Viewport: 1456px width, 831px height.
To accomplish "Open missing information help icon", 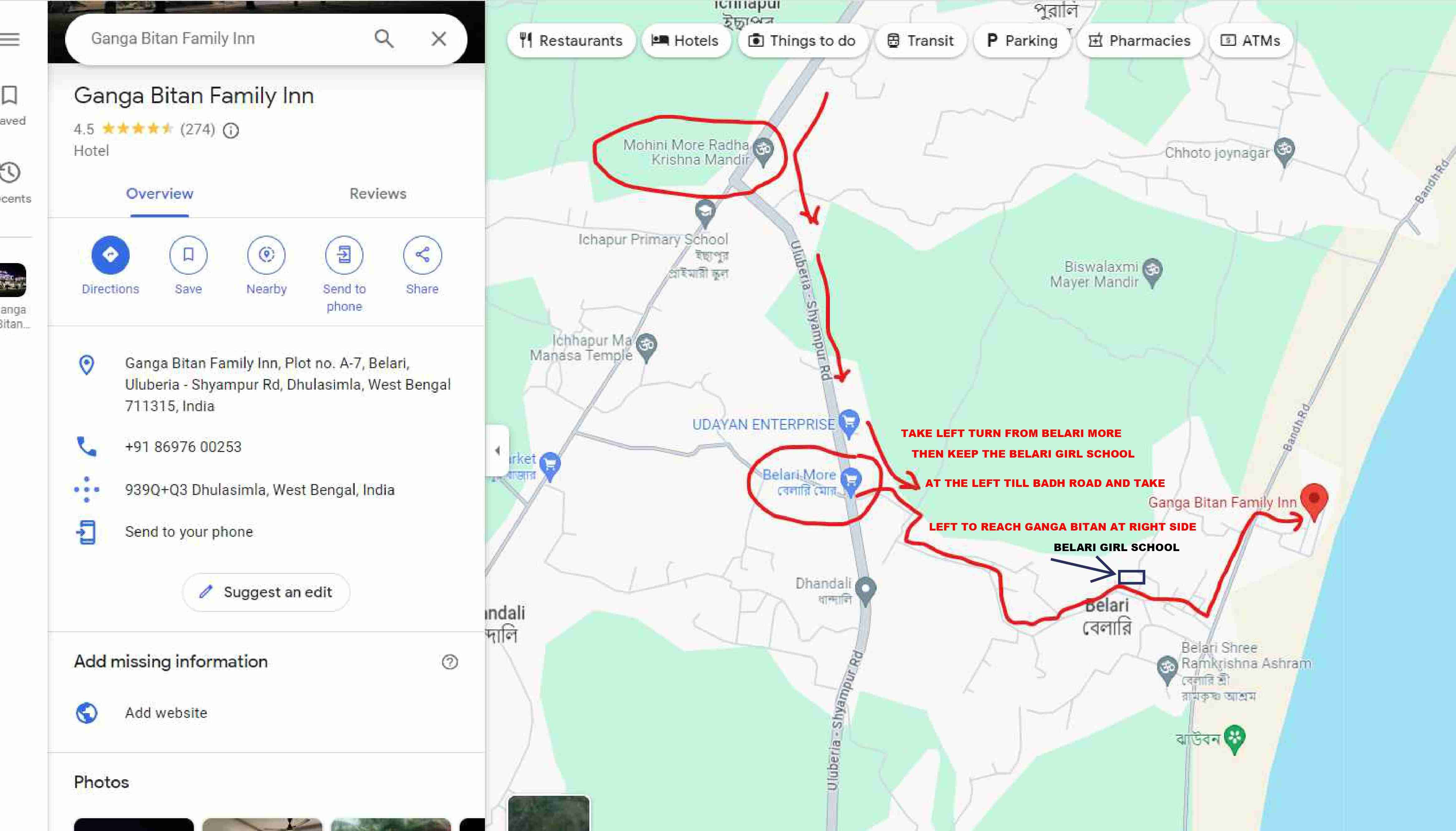I will (450, 661).
